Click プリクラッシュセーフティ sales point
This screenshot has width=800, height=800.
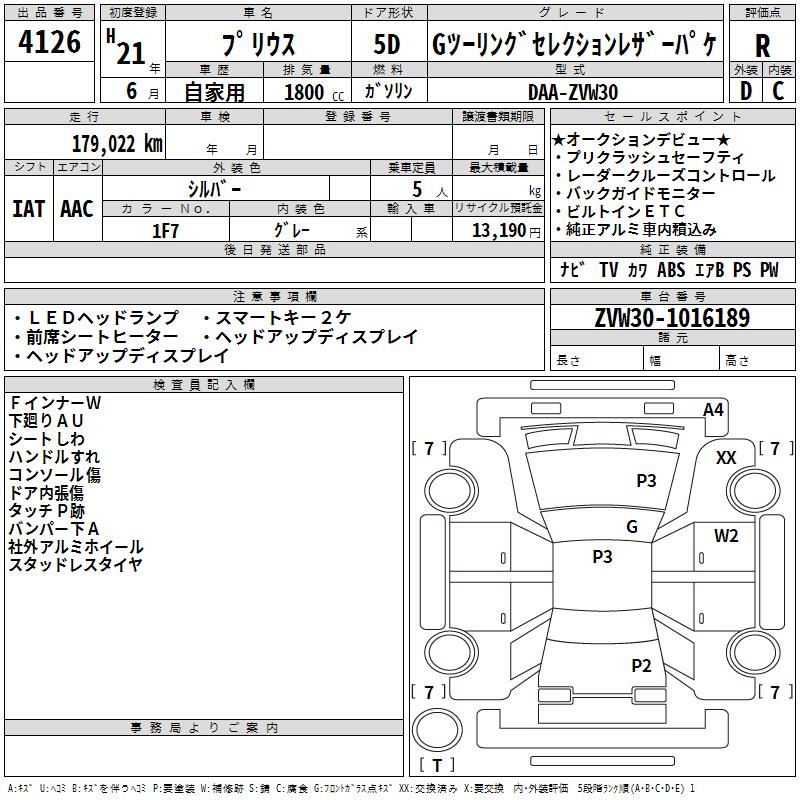pos(651,158)
